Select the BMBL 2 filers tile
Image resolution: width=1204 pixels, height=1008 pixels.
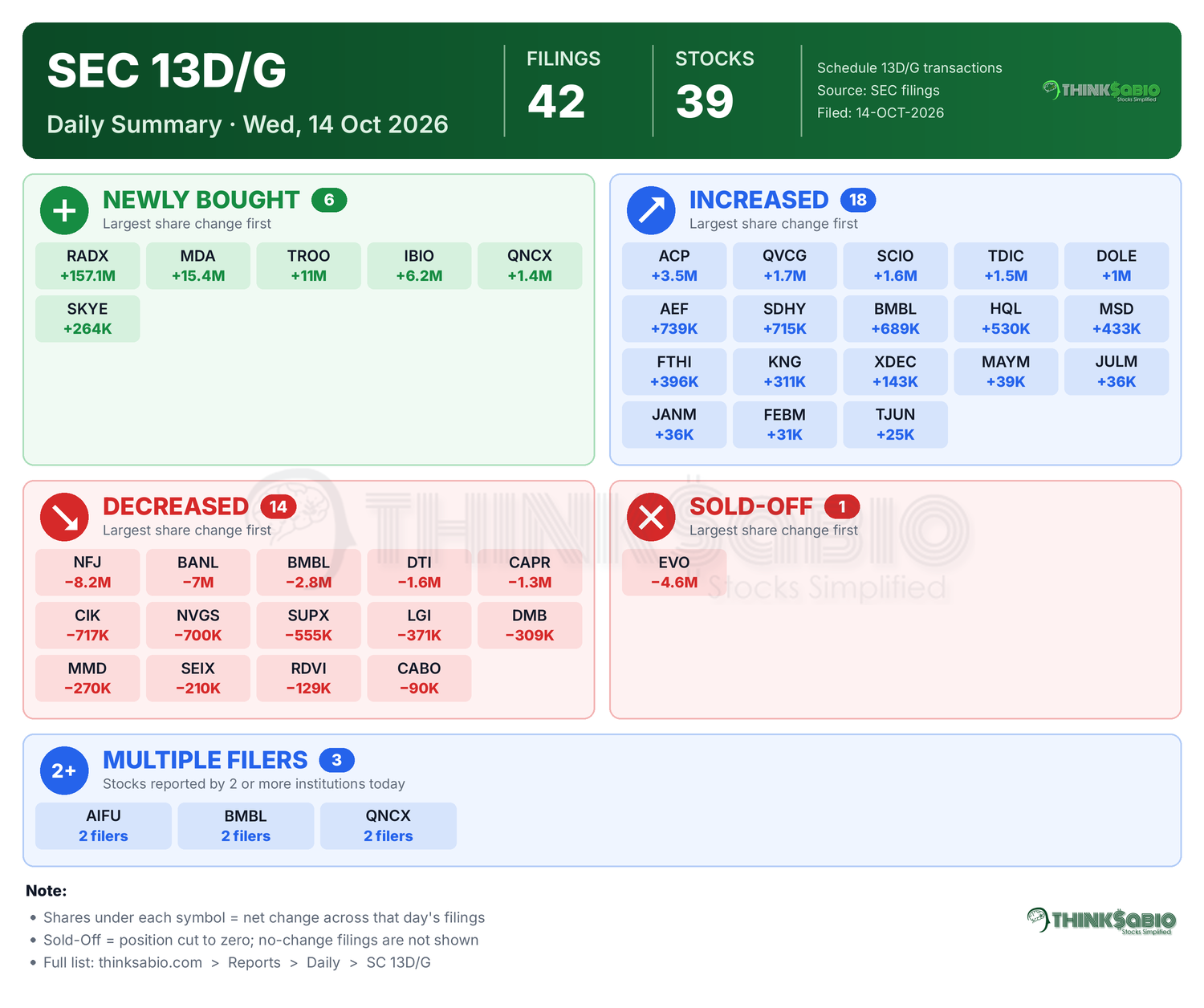tap(246, 826)
